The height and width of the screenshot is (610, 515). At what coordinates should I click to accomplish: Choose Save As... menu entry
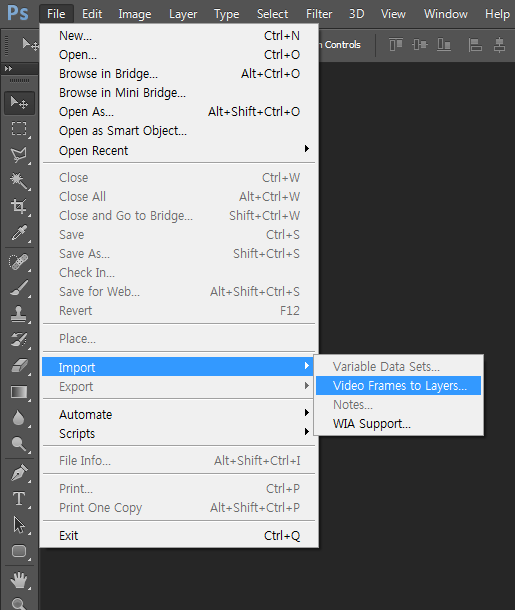click(x=179, y=254)
